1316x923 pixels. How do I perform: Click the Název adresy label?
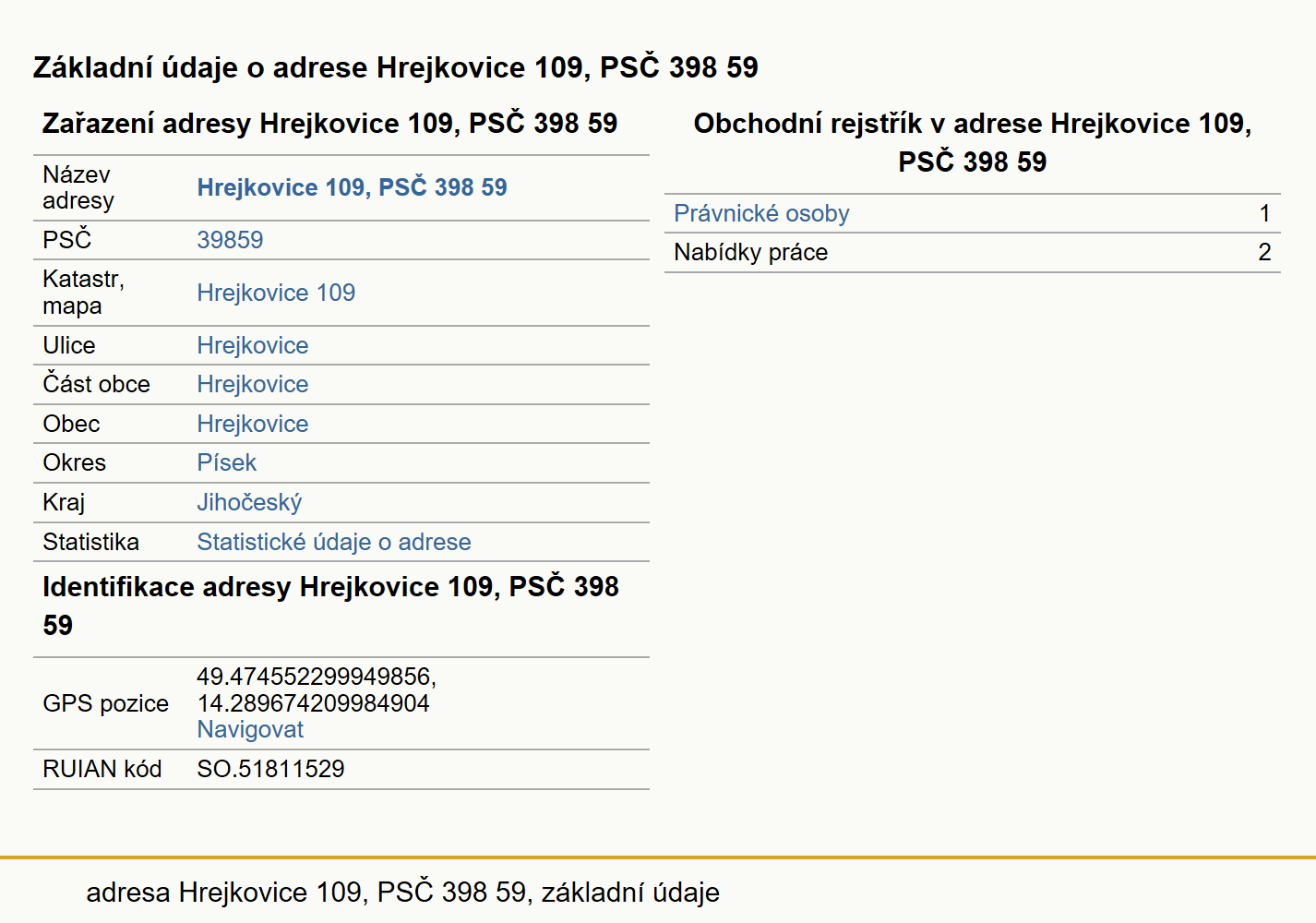pyautogui.click(x=78, y=187)
